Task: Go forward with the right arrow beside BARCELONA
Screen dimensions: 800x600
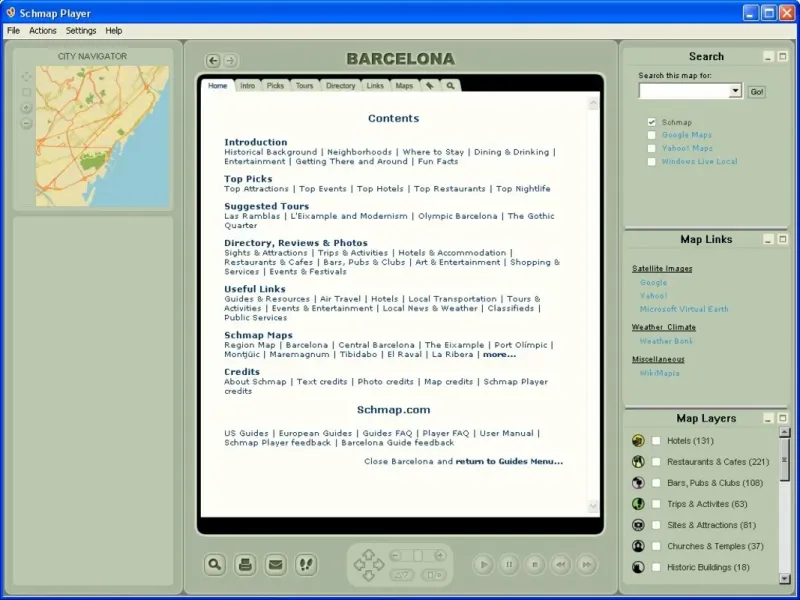Action: (x=230, y=61)
